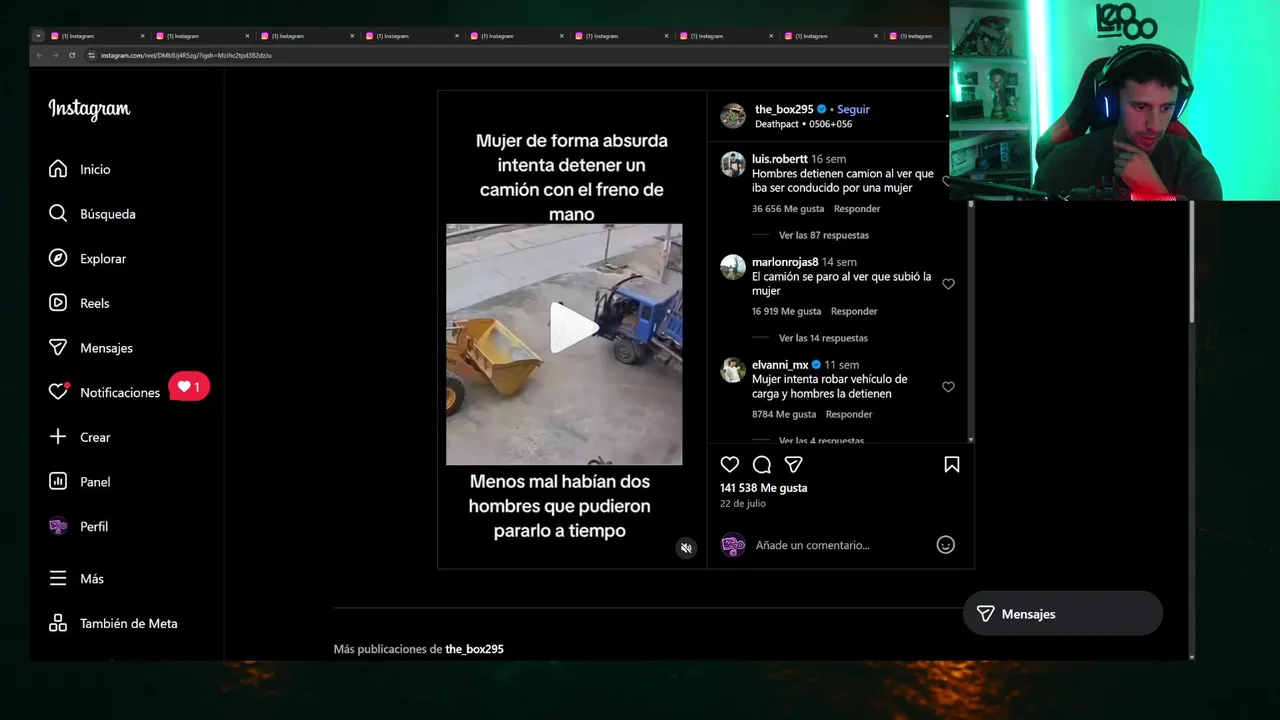Viewport: 1280px width, 720px height.
Task: Expand Ver las 14 respuestas
Action: (x=823, y=338)
